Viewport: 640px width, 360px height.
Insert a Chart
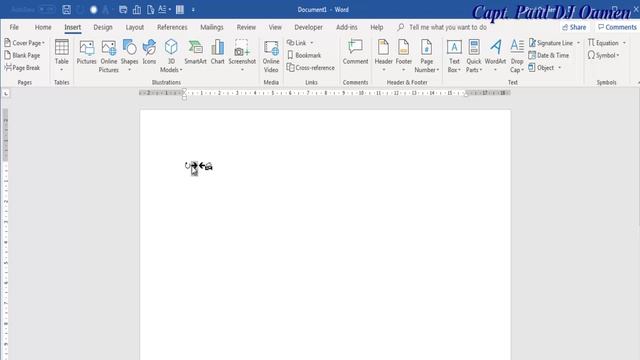point(218,52)
